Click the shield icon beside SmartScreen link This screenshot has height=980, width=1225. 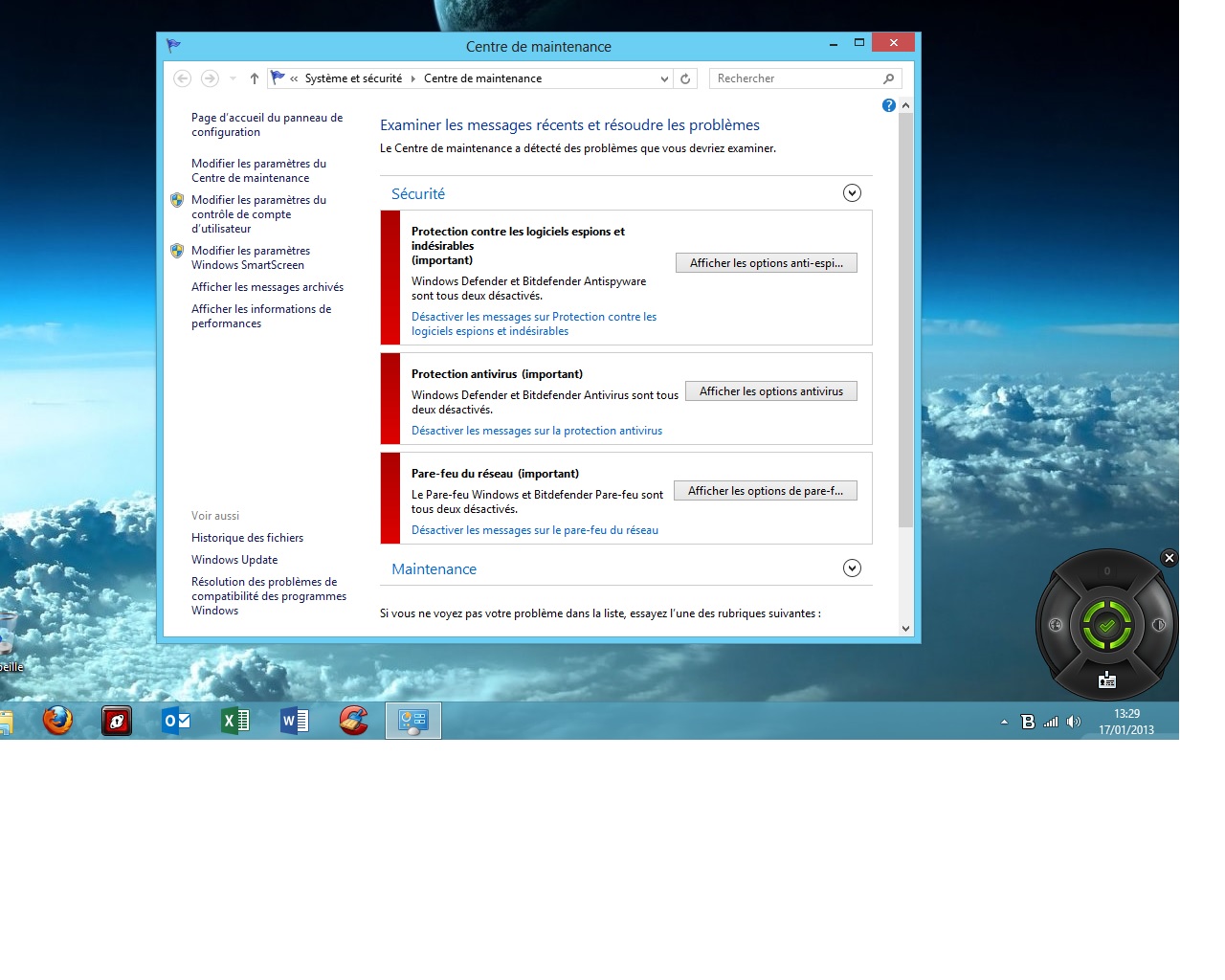[x=177, y=251]
